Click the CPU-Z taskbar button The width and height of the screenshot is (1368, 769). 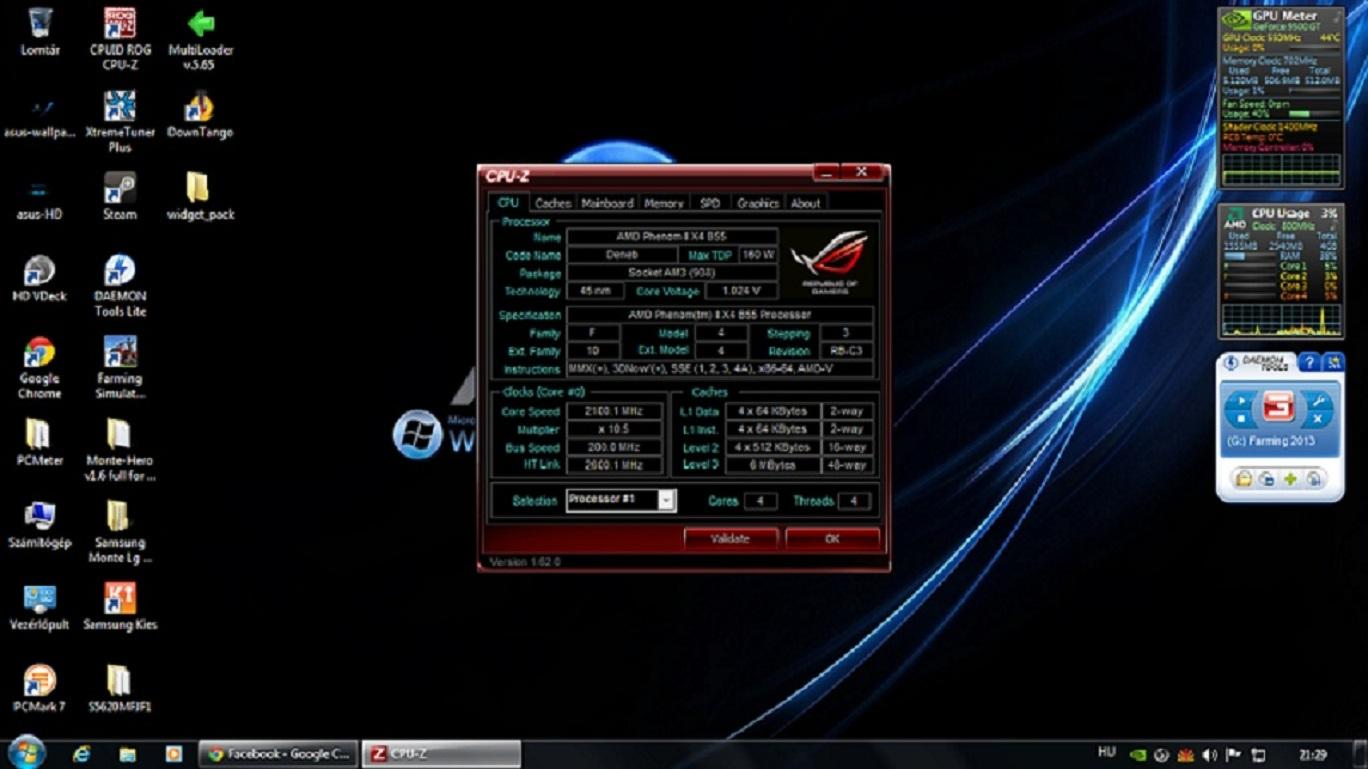pyautogui.click(x=441, y=754)
